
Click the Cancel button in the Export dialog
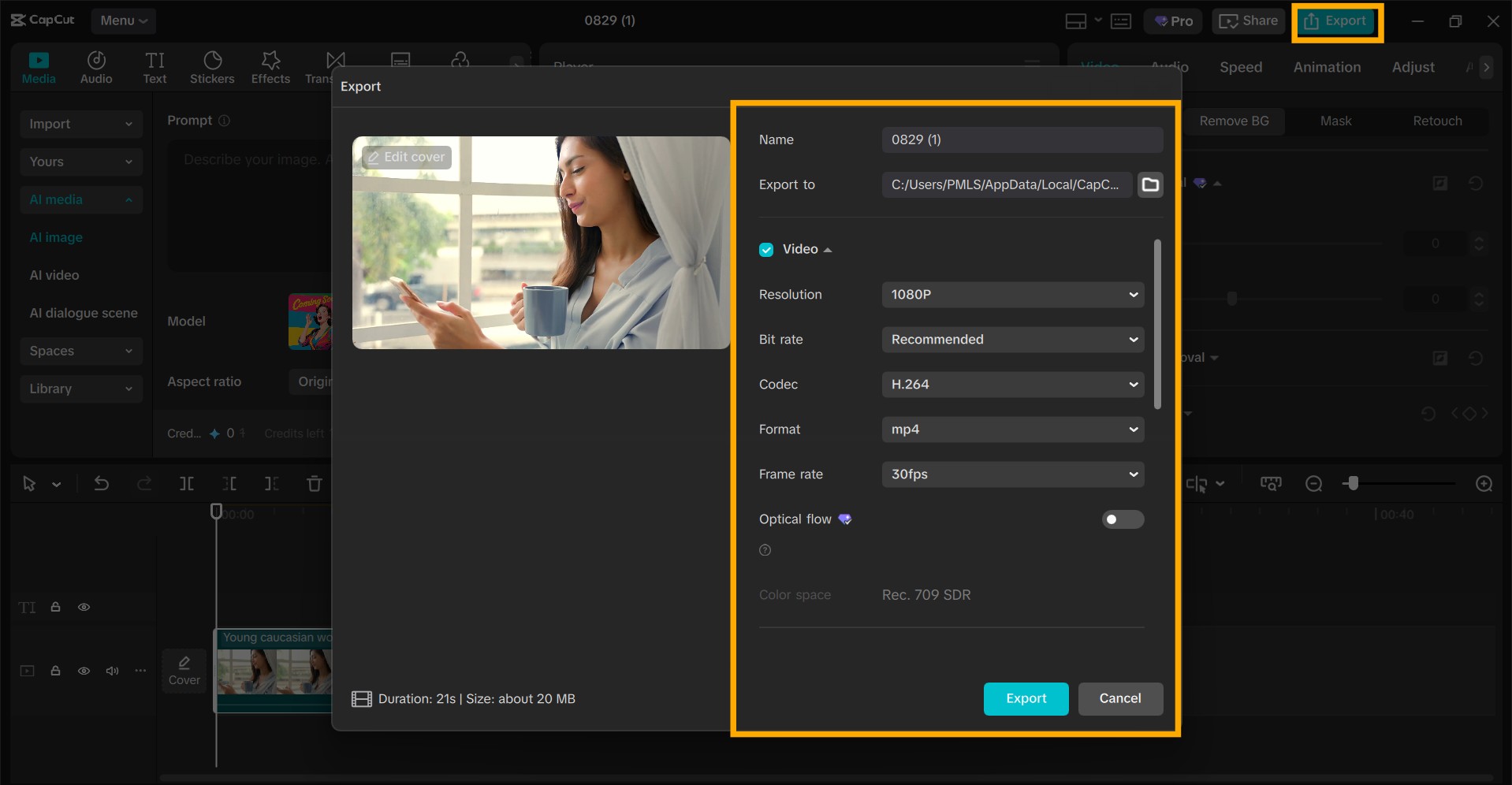tap(1120, 698)
